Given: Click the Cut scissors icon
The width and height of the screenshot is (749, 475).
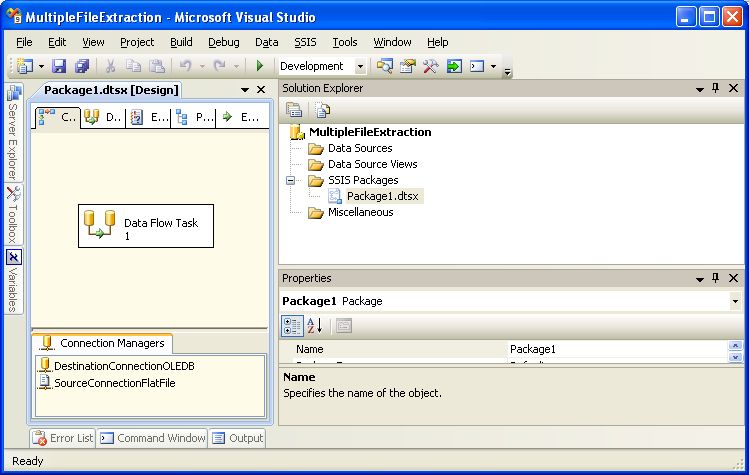Looking at the screenshot, I should click(110, 66).
